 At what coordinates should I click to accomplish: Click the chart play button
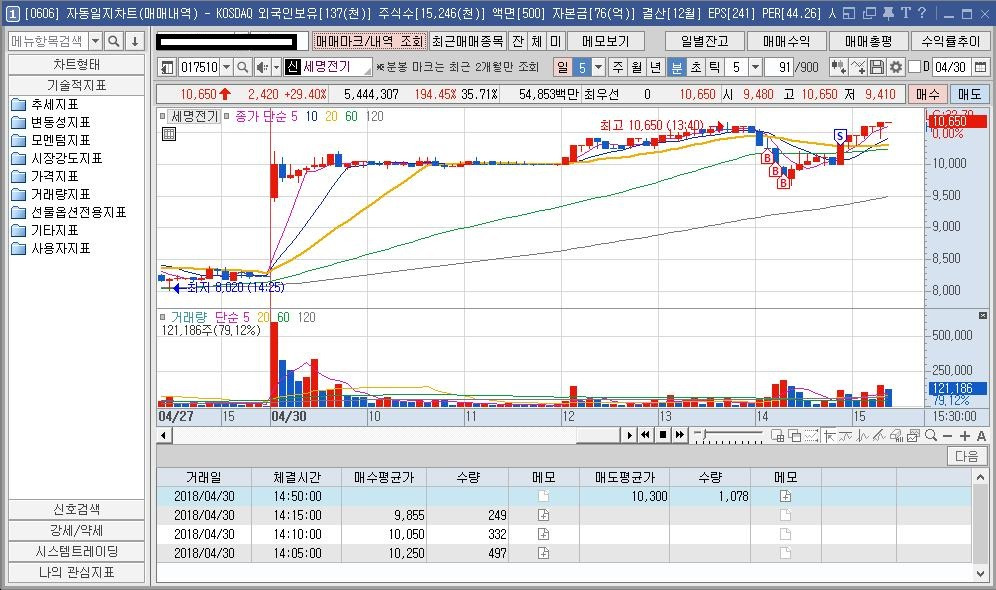pos(629,435)
